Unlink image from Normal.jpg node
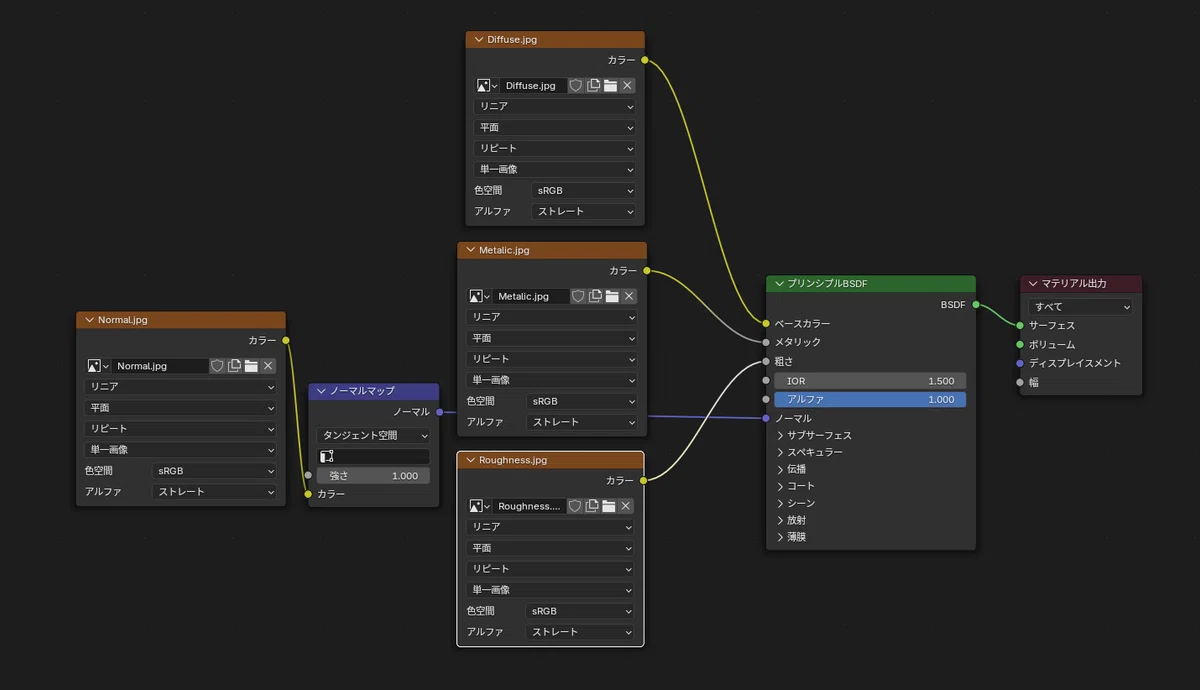Screen dimensions: 1200x690 pyautogui.click(x=268, y=366)
